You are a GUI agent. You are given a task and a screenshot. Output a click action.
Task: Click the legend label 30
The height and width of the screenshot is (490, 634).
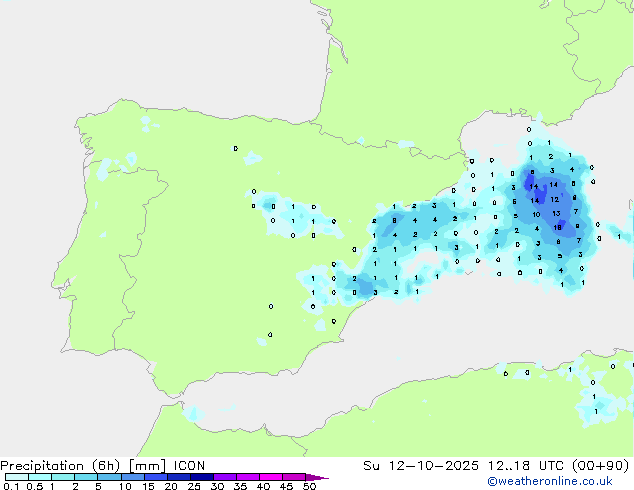[217, 486]
